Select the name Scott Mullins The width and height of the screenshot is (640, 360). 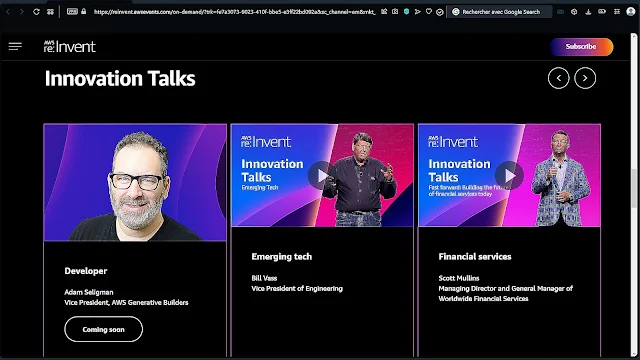point(459,278)
